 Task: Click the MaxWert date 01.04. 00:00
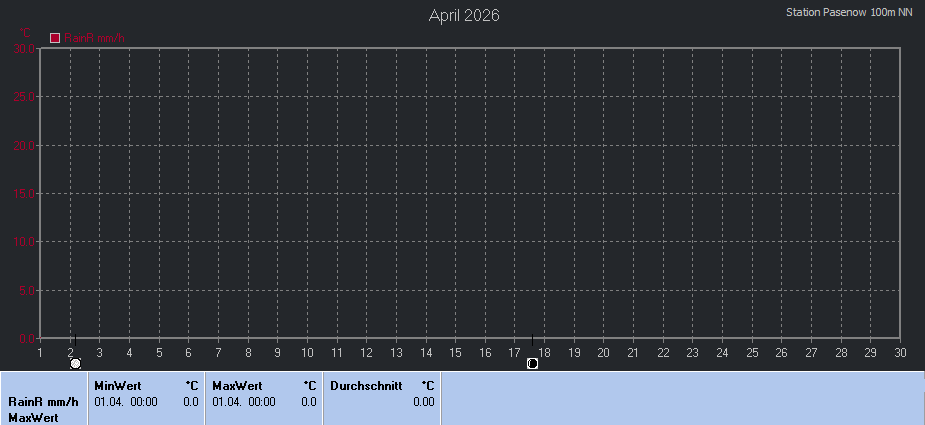tap(243, 402)
